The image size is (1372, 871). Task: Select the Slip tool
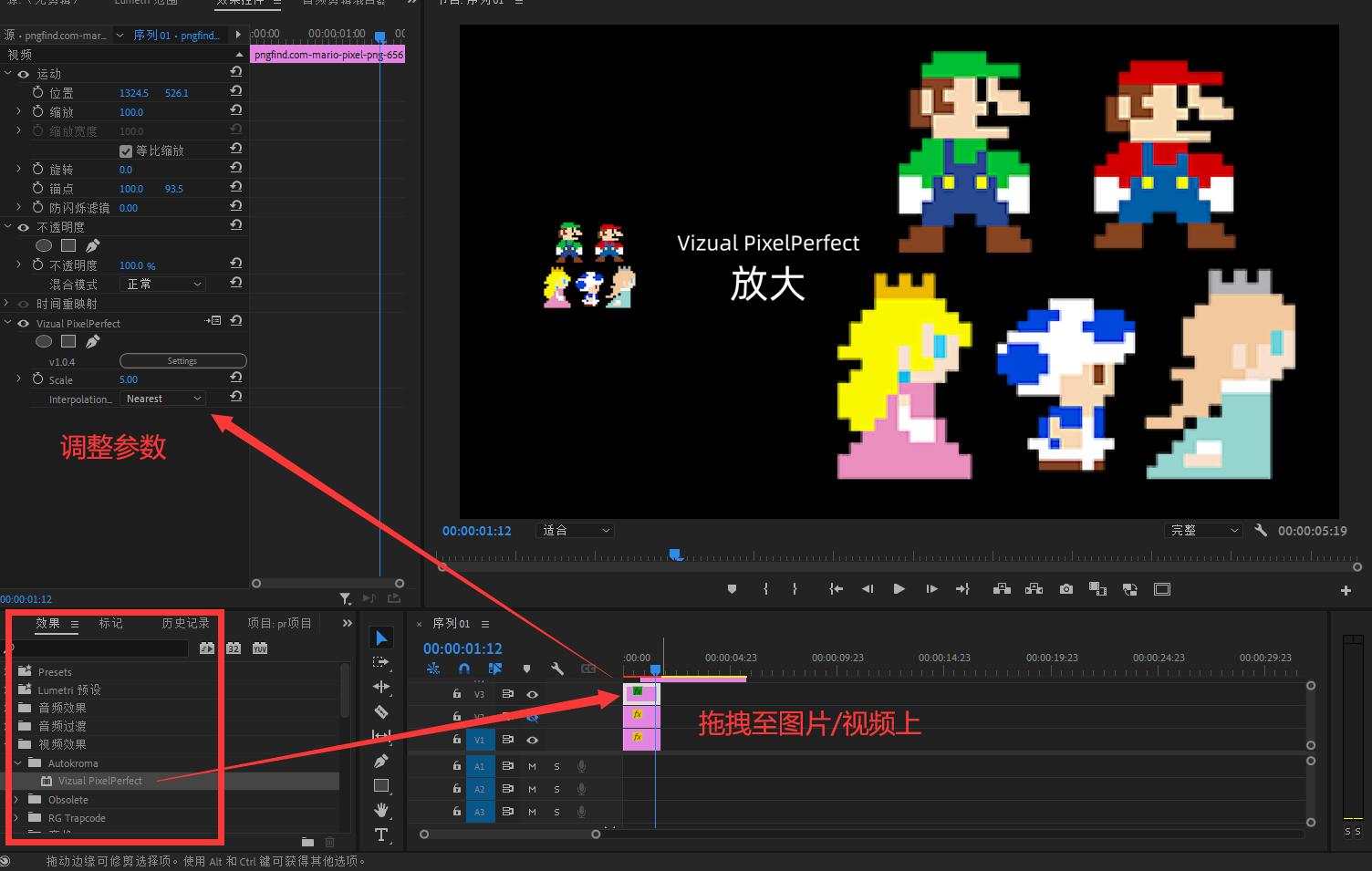pos(381,735)
